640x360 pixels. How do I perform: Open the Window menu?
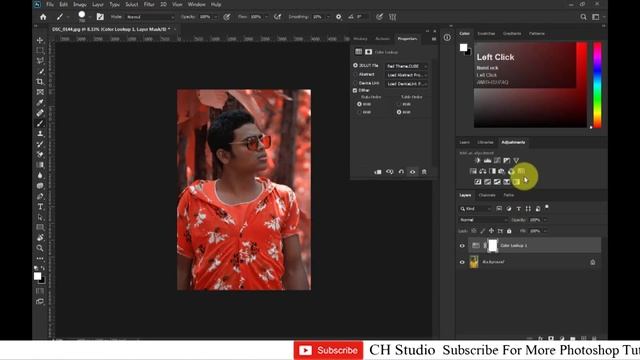pos(196,4)
